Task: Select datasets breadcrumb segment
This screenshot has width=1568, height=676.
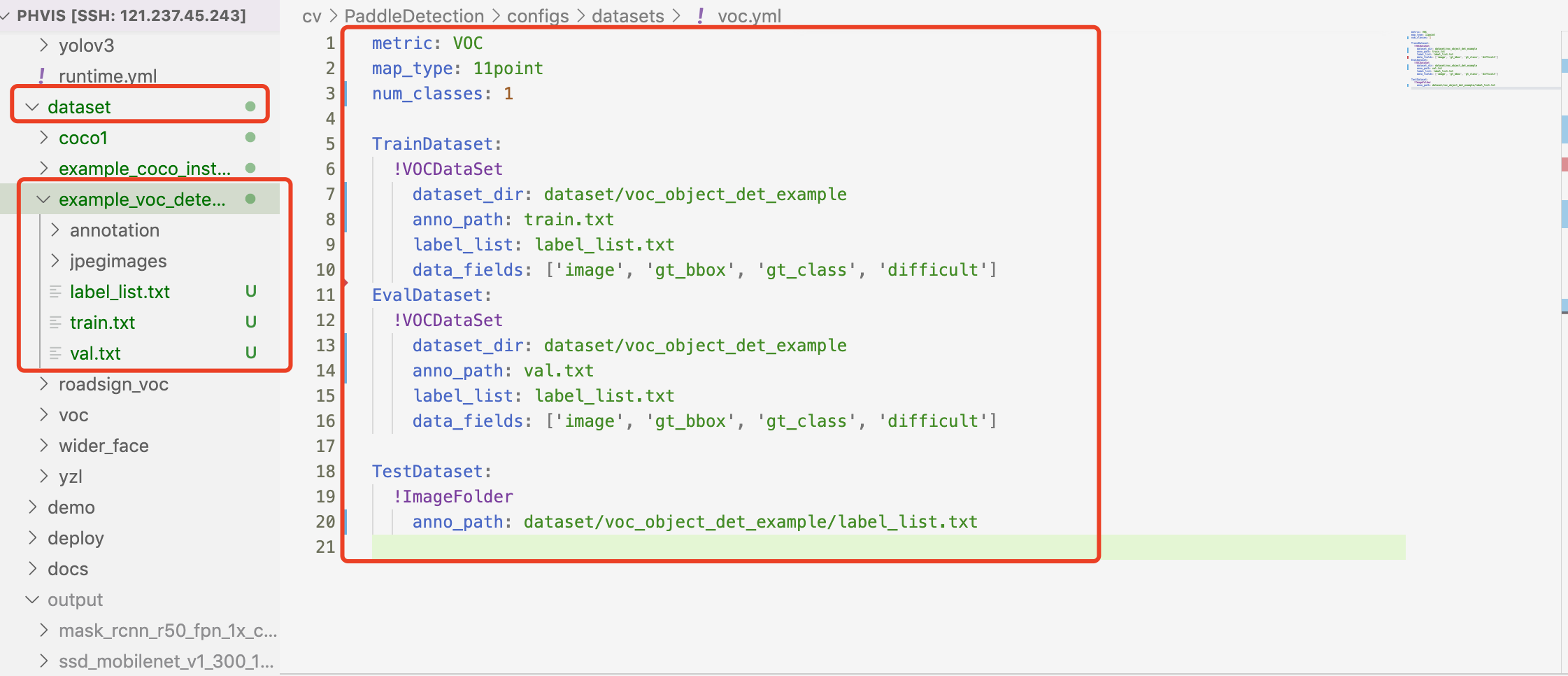Action: tap(627, 16)
